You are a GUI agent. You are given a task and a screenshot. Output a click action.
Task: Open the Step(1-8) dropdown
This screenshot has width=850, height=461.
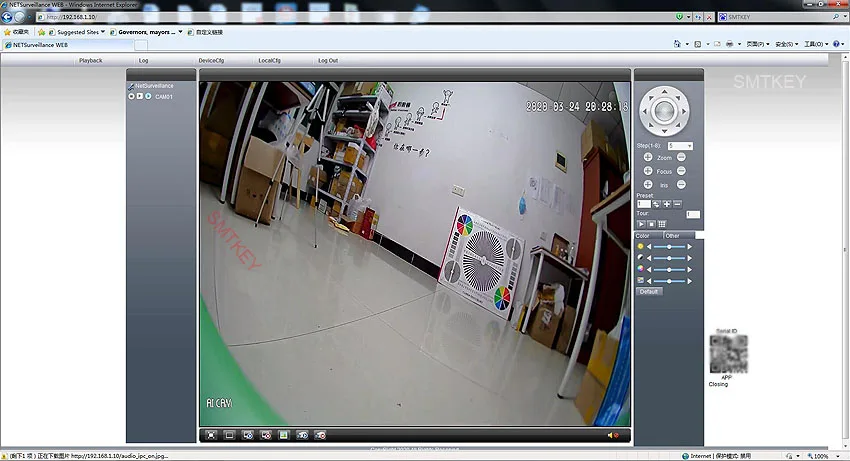coord(680,146)
